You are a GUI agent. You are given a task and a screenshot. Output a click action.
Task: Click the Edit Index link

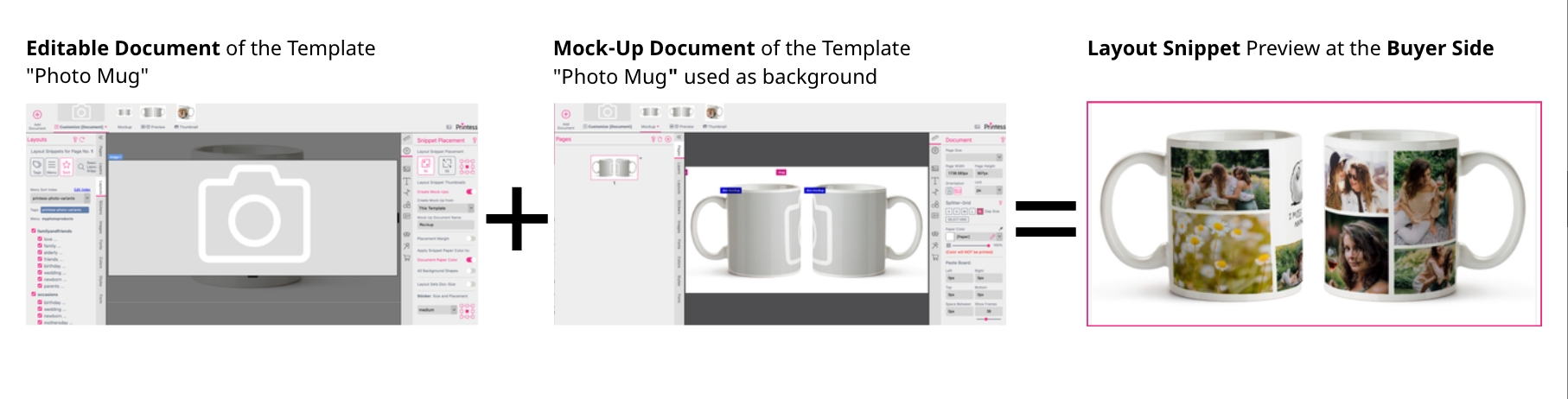82,189
